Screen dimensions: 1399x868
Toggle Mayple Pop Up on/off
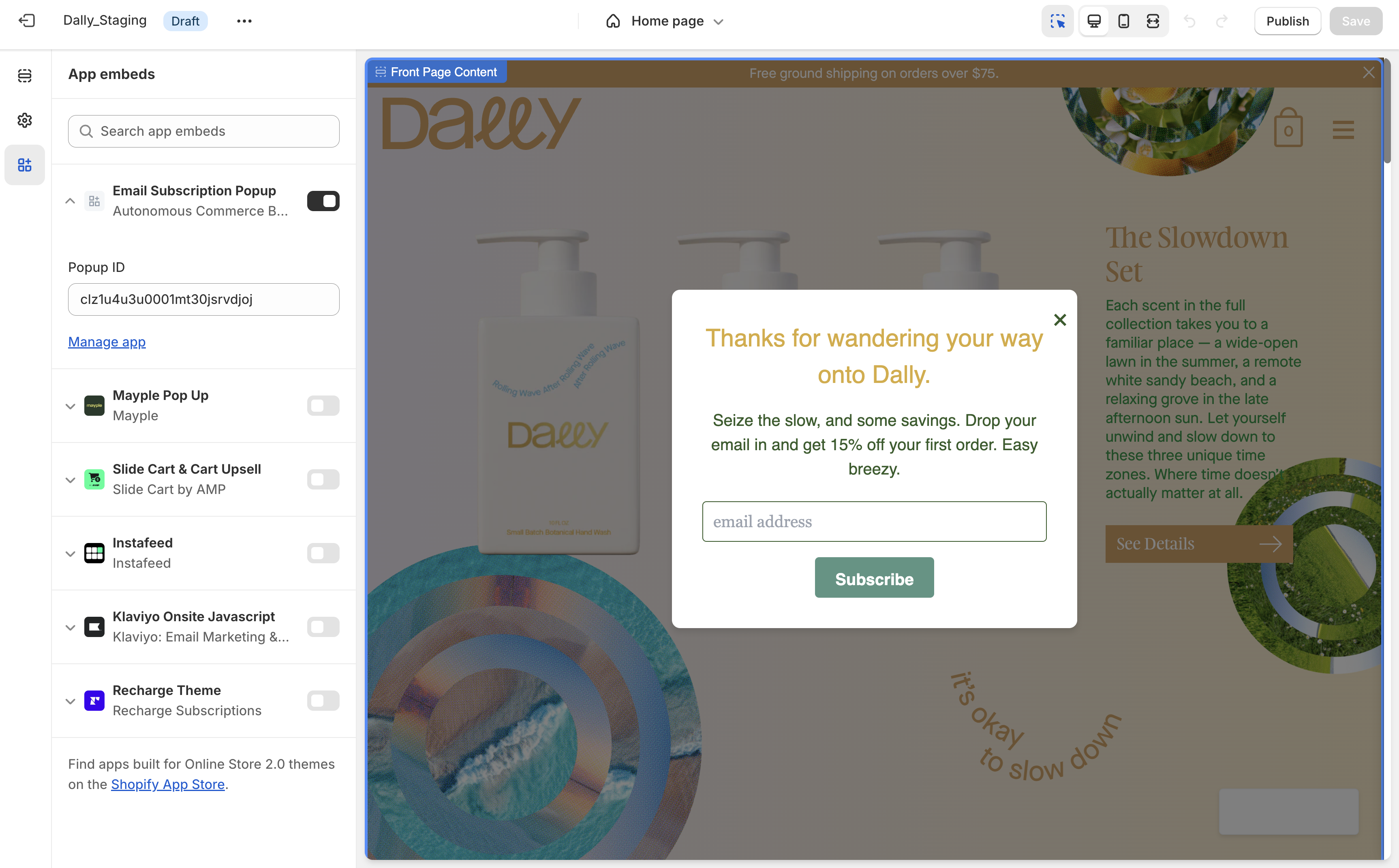tap(323, 405)
